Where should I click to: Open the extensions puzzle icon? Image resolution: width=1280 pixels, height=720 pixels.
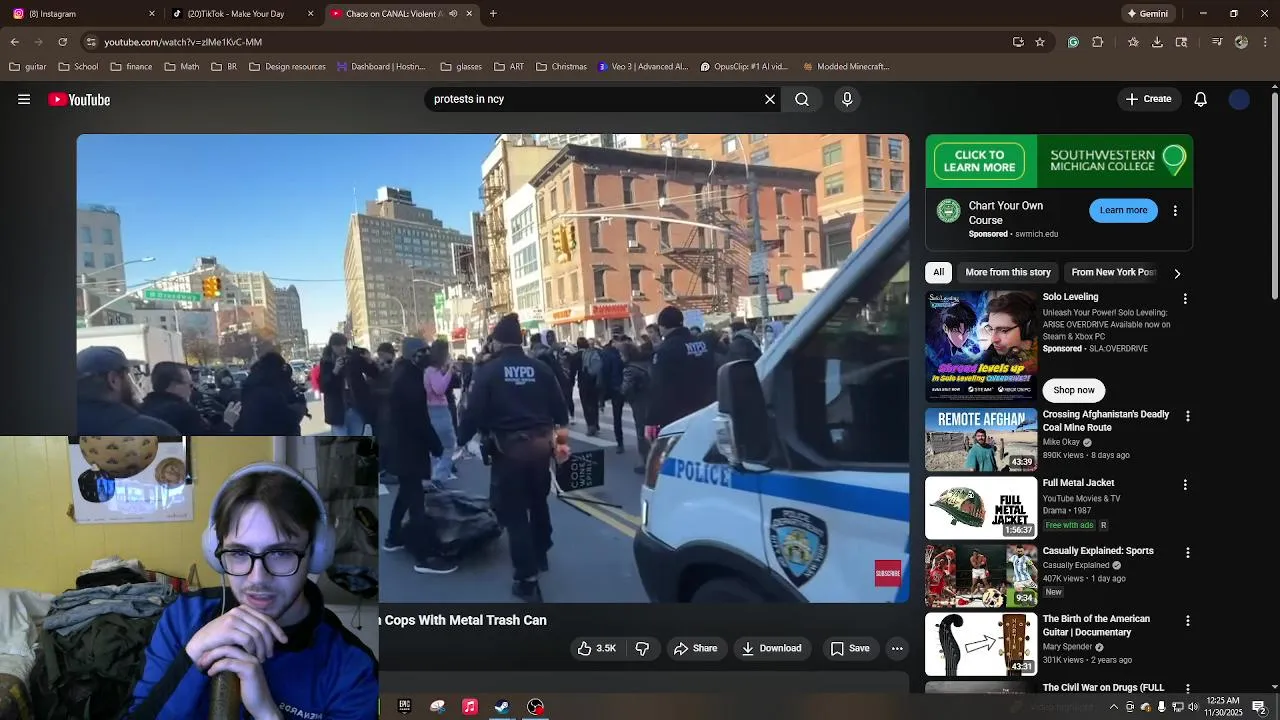(1097, 42)
